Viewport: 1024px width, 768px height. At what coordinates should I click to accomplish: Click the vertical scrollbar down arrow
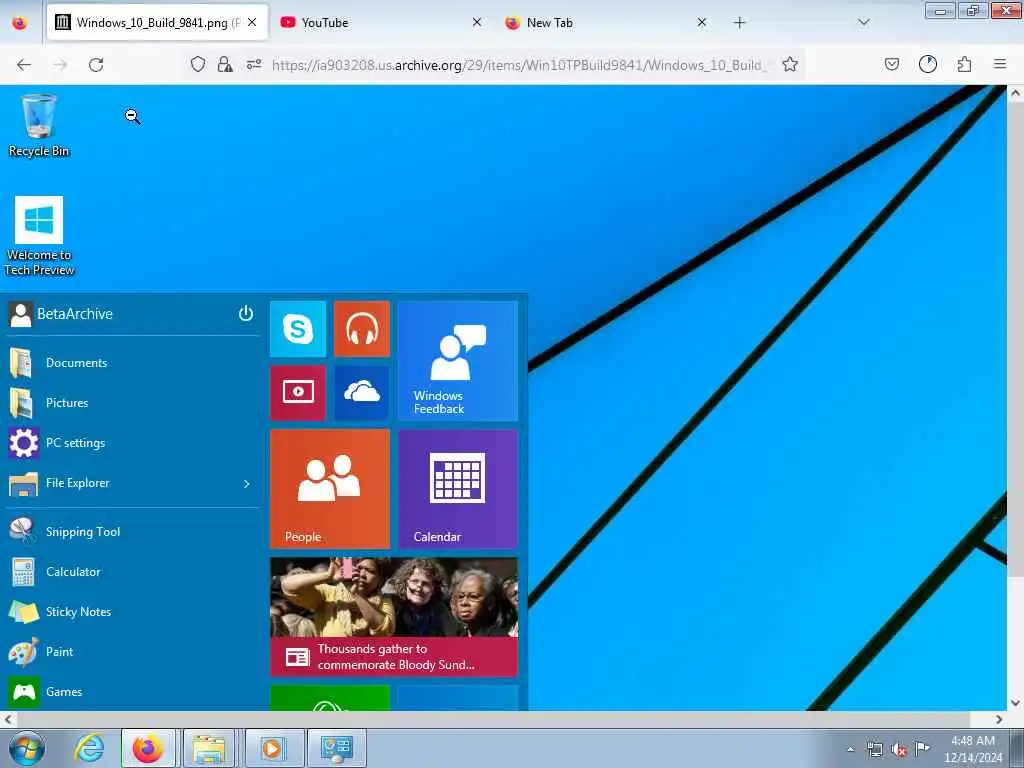(x=1016, y=703)
